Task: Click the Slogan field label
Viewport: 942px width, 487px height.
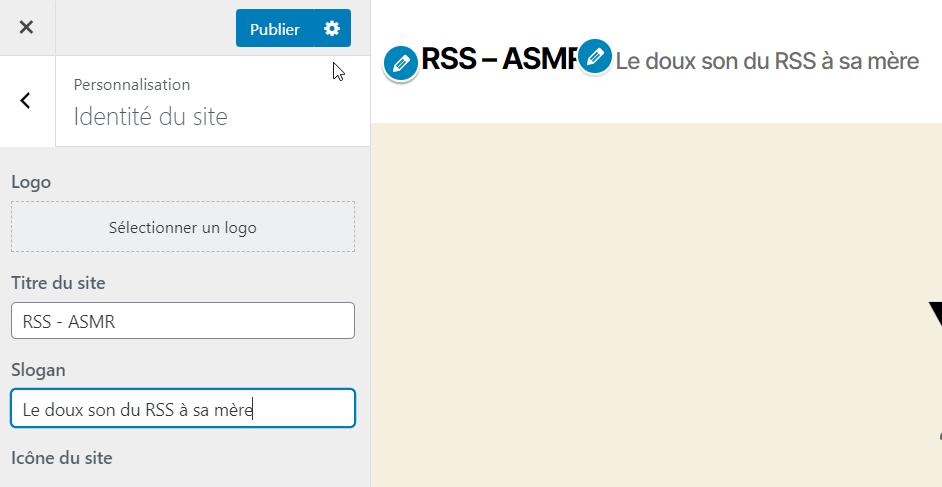Action: tap(38, 371)
